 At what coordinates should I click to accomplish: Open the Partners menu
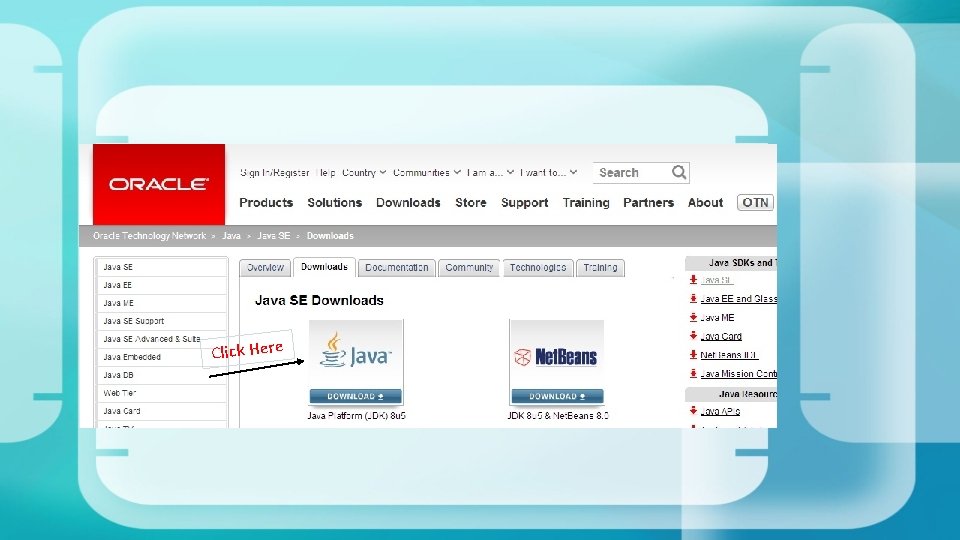click(648, 203)
